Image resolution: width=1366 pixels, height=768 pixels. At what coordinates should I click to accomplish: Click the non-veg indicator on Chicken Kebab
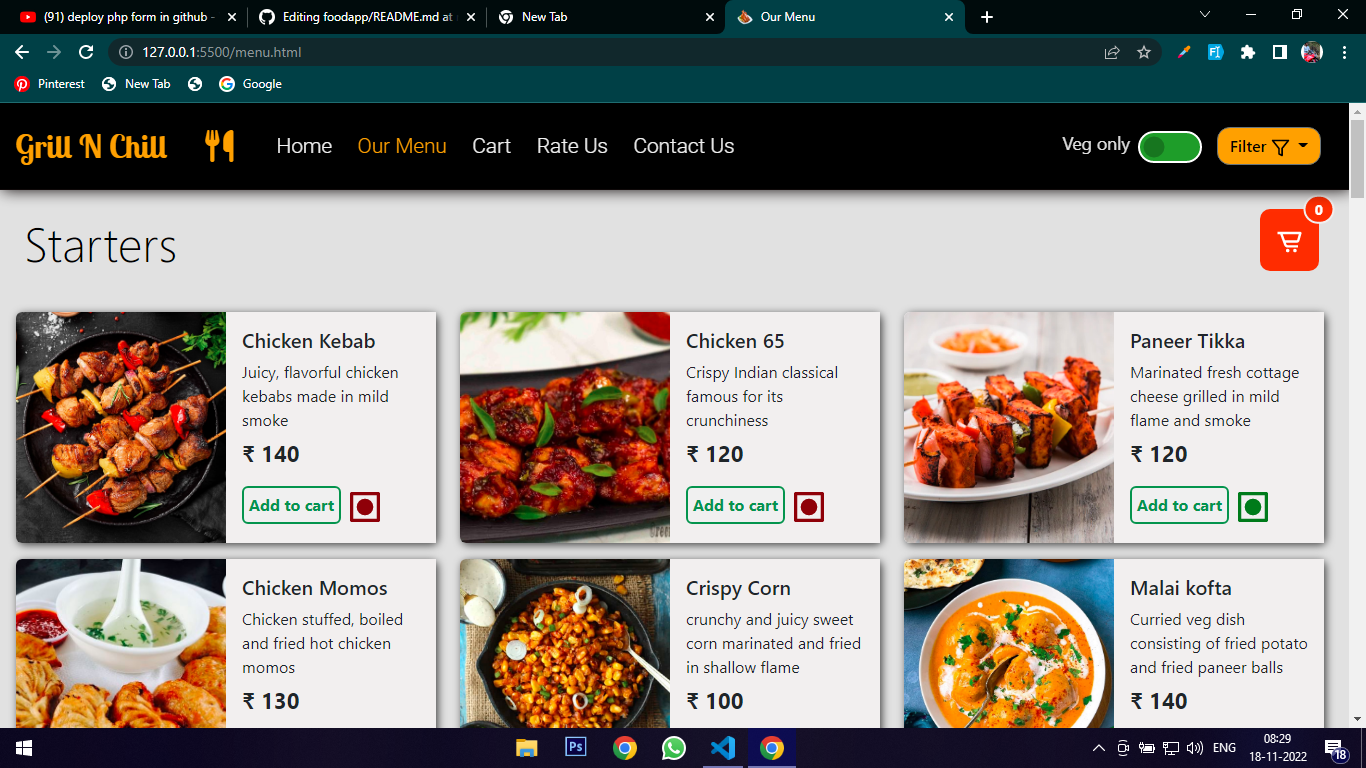click(364, 506)
